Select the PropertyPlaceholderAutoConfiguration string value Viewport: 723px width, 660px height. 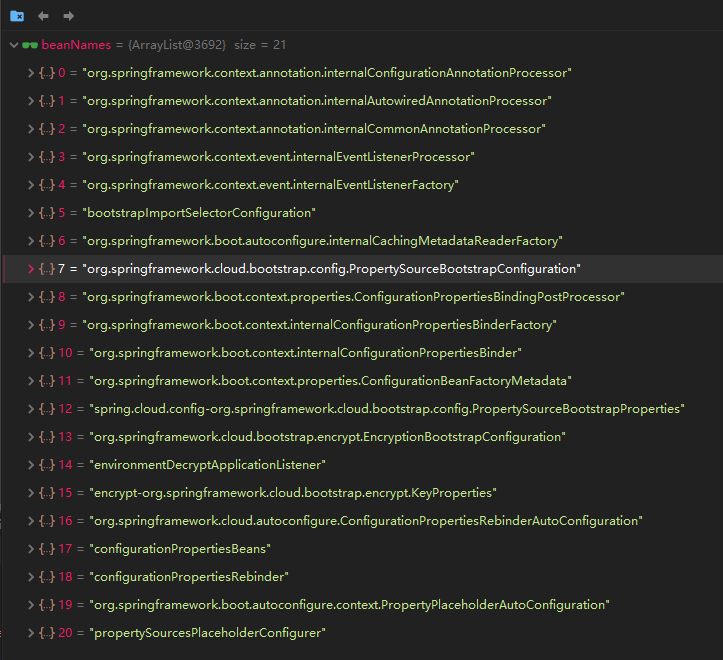pos(350,605)
